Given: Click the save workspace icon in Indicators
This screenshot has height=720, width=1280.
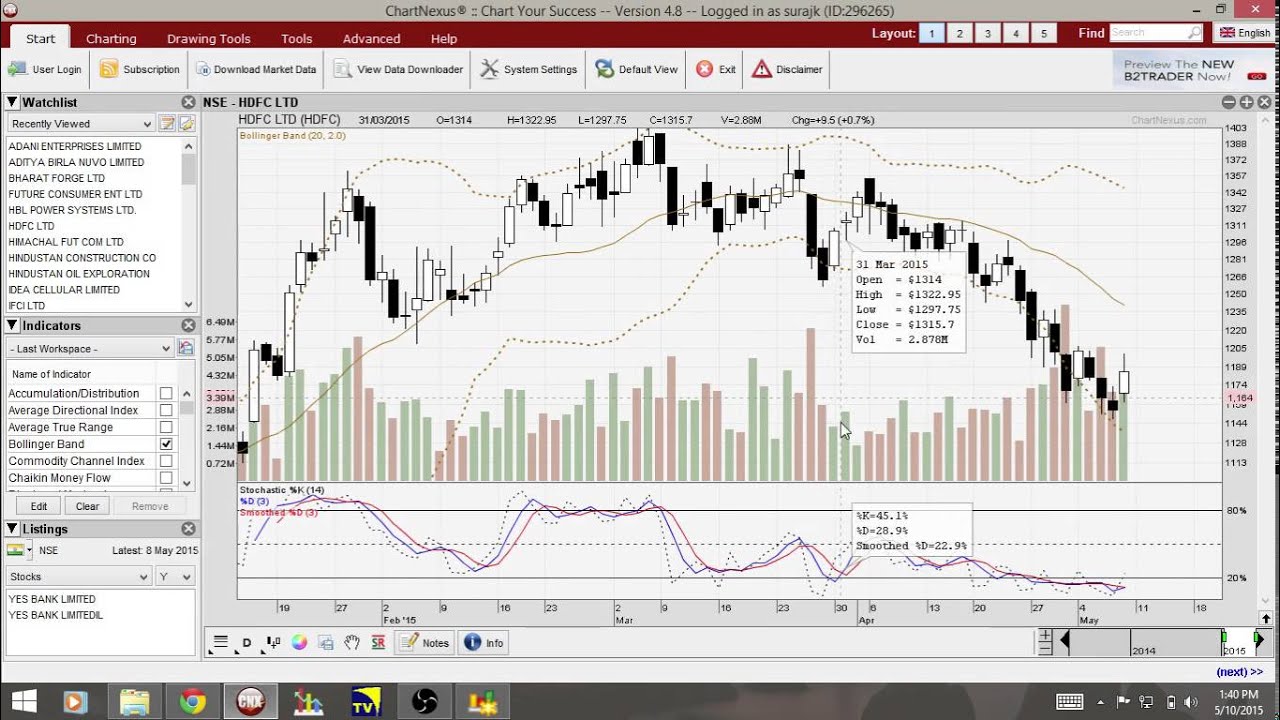Looking at the screenshot, I should [x=186, y=348].
